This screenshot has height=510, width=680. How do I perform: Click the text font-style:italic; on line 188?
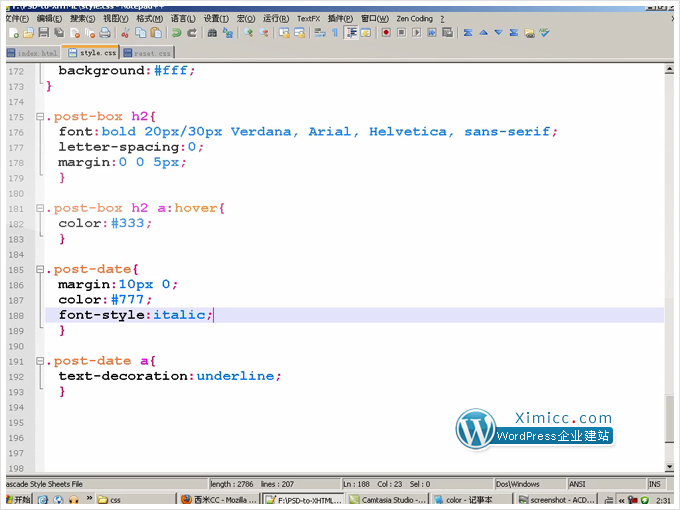click(136, 315)
